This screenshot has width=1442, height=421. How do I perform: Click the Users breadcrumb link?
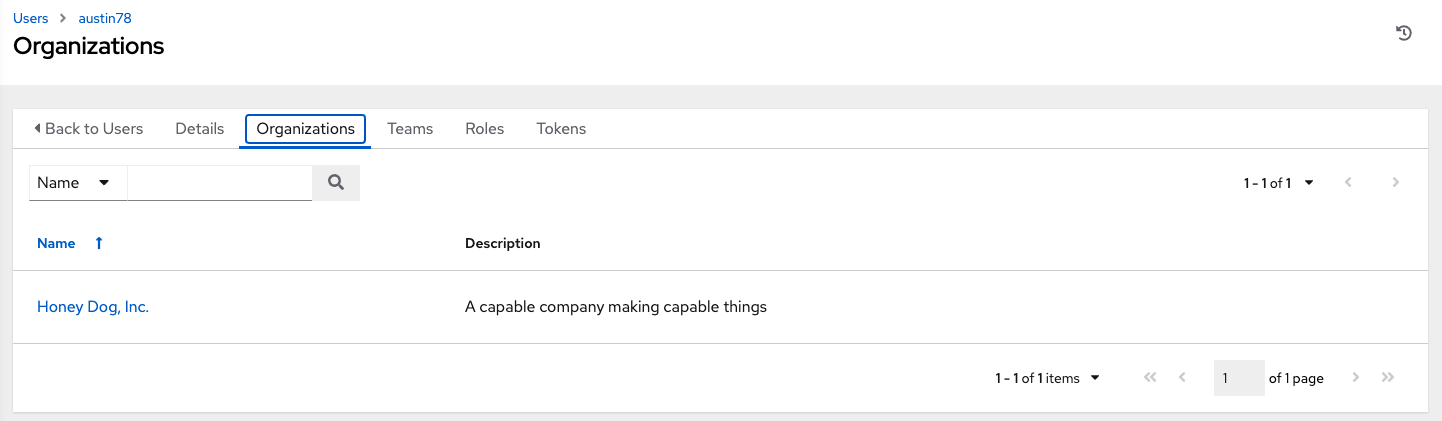(x=30, y=18)
